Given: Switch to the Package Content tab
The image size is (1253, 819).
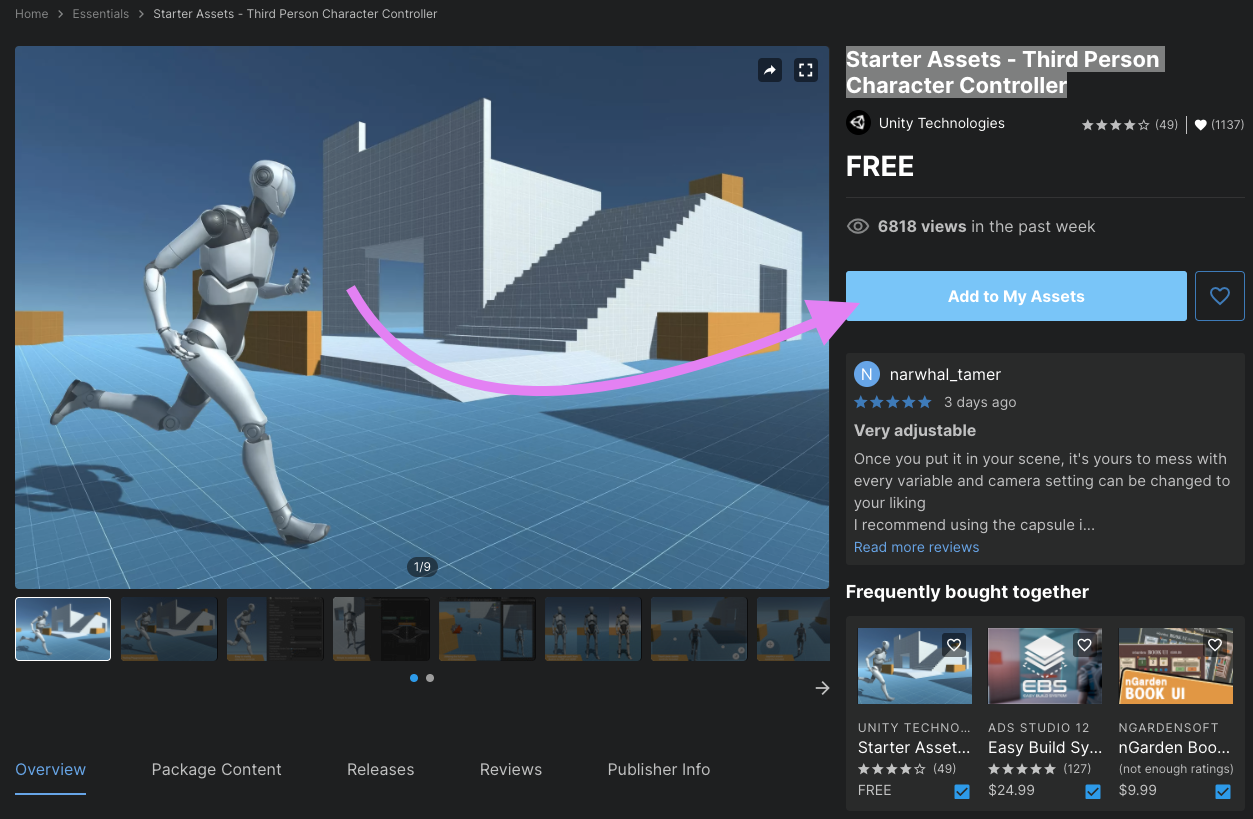Looking at the screenshot, I should [x=216, y=769].
